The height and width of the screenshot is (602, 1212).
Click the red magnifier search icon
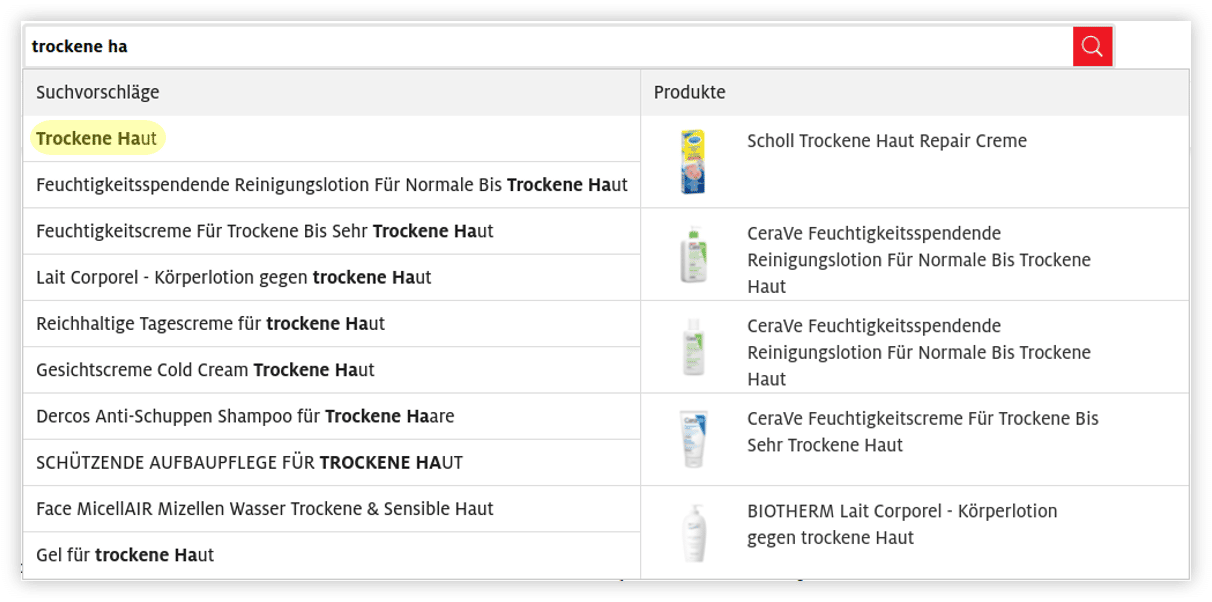tap(1092, 46)
